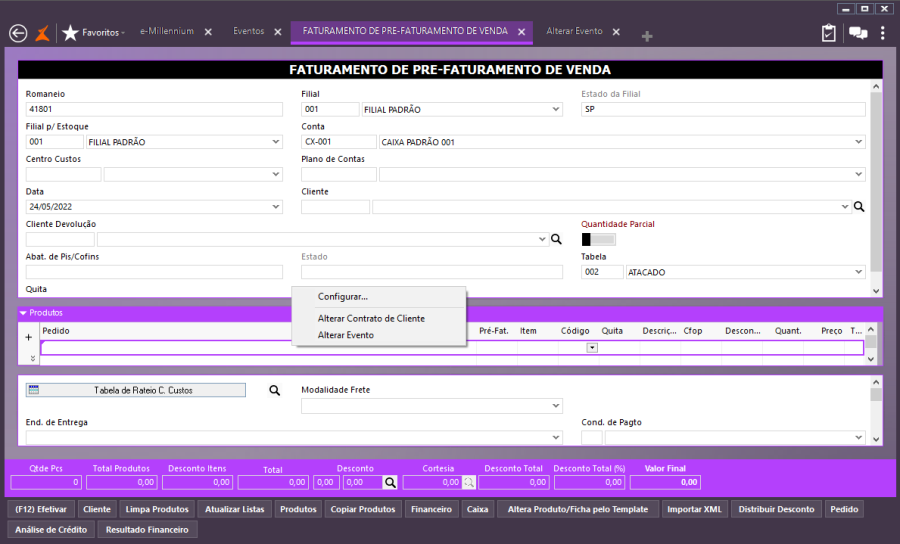Click the Qtde Pcs total field

[x=46, y=483]
